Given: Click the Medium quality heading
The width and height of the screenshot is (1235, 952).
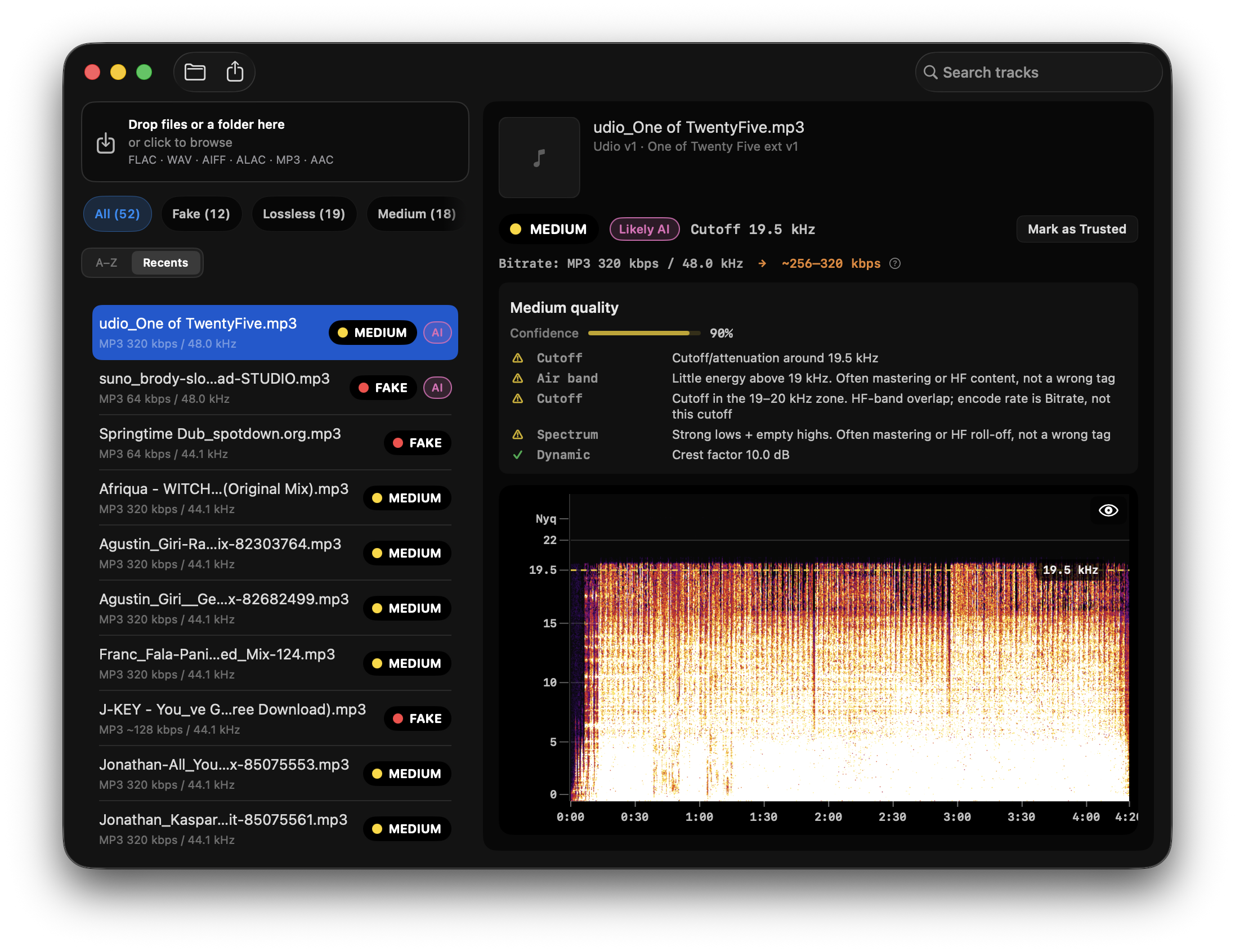Looking at the screenshot, I should (565, 308).
